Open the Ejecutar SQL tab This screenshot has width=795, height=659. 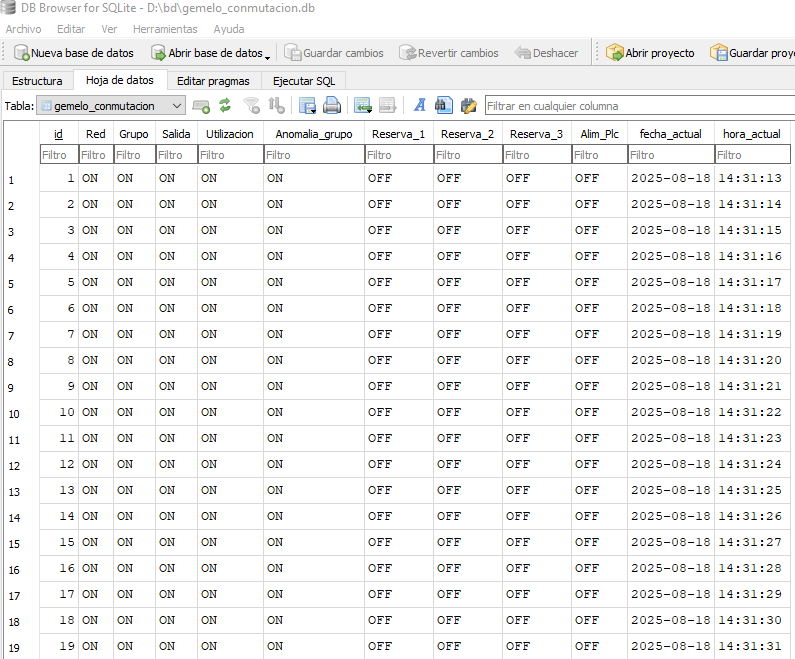click(304, 81)
